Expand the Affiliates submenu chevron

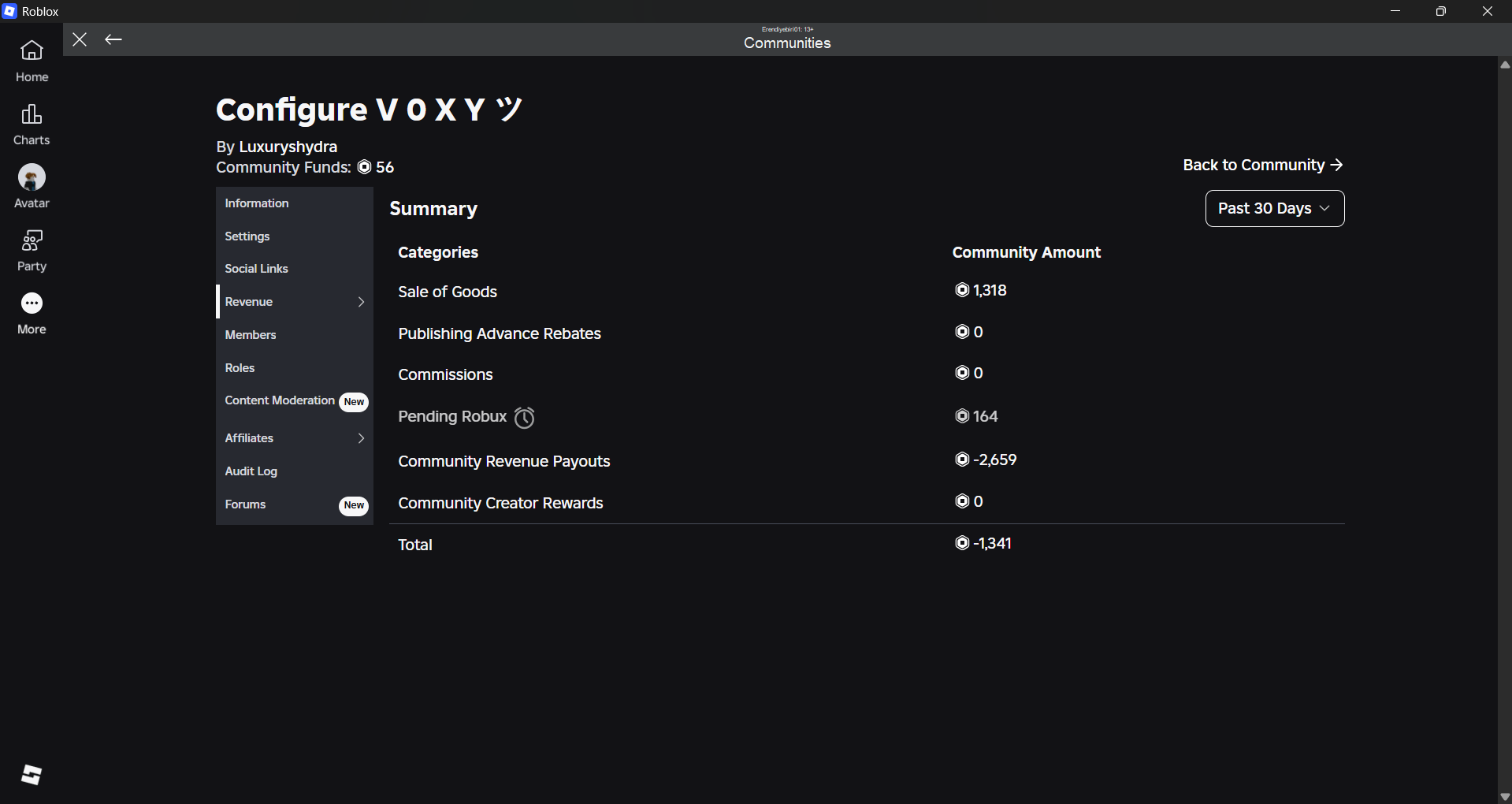click(361, 438)
